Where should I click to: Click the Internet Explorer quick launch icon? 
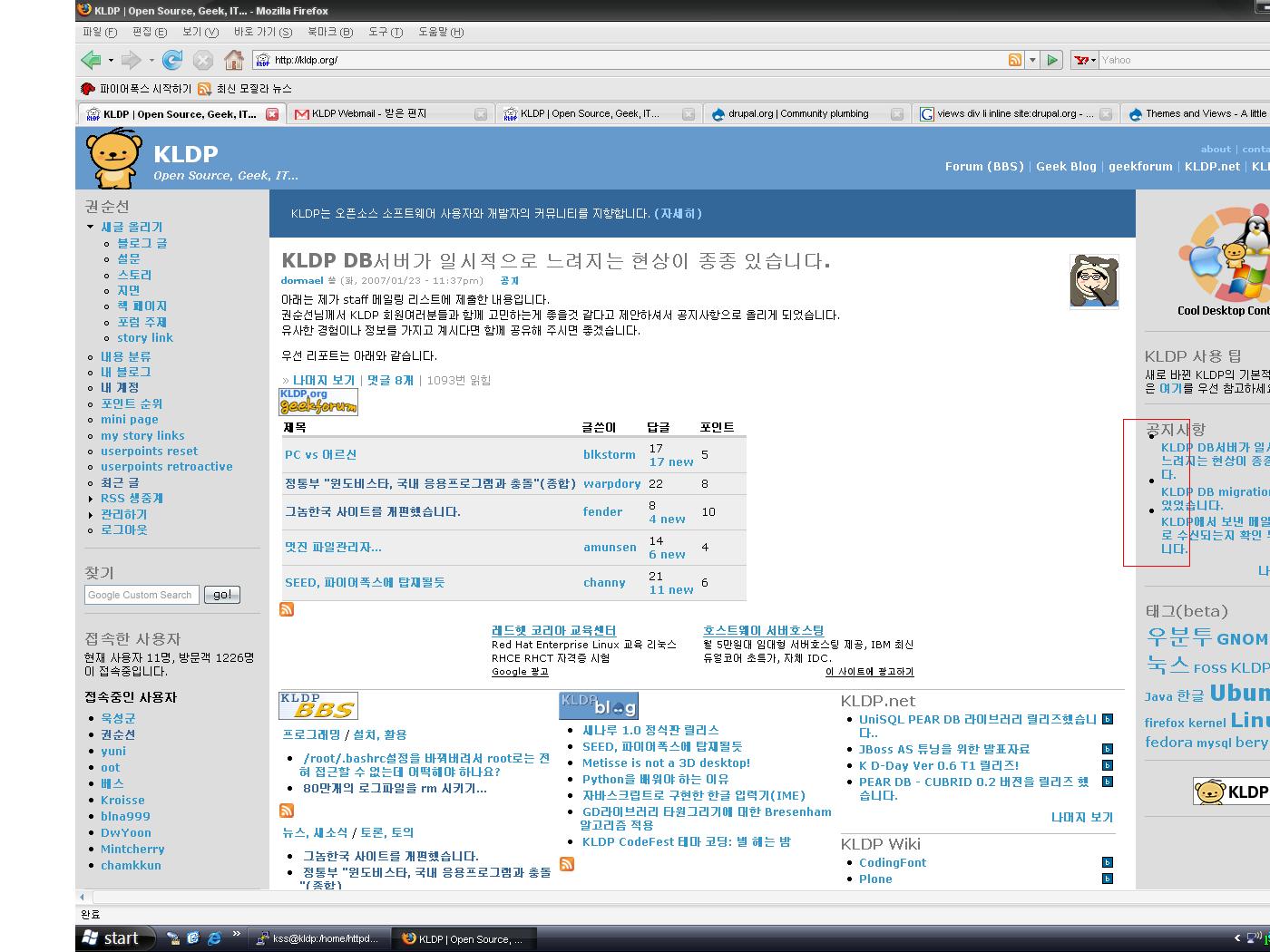pos(214,938)
